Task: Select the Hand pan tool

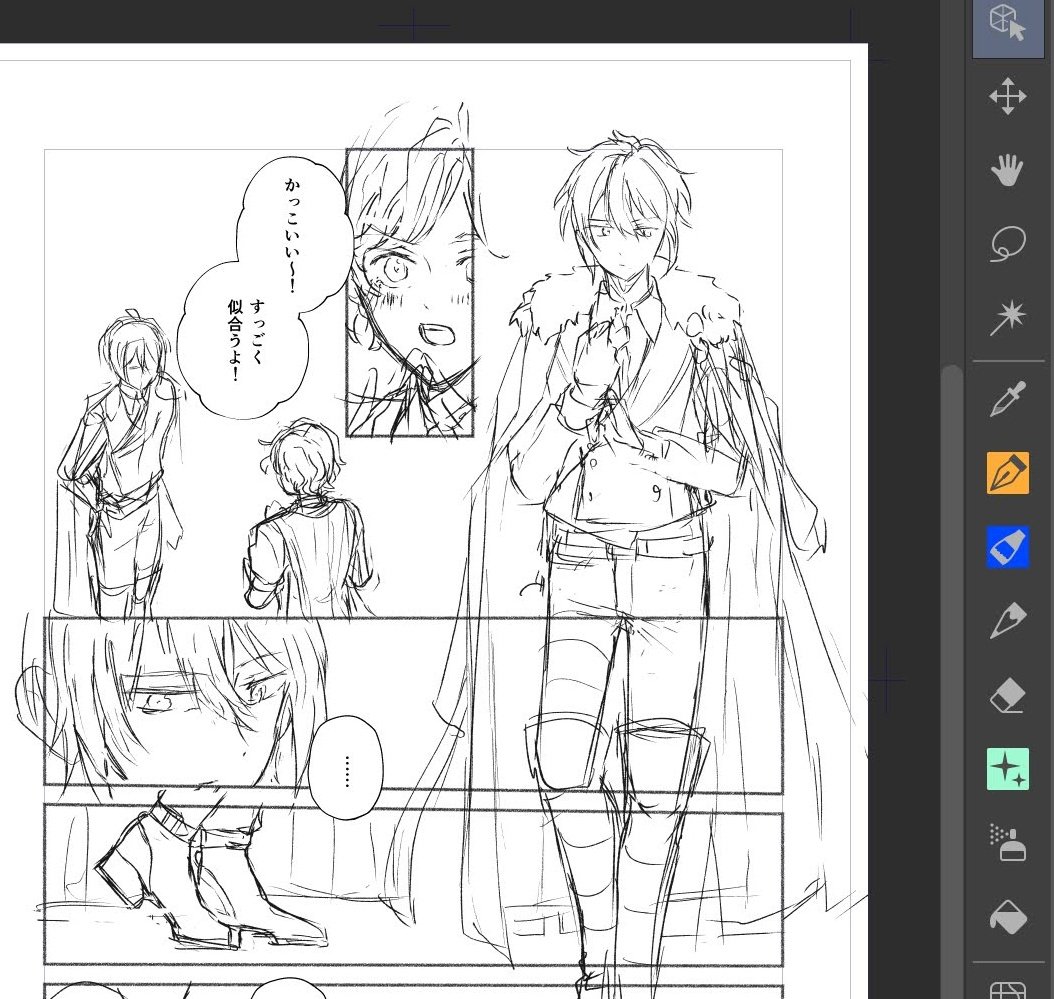Action: (1008, 169)
